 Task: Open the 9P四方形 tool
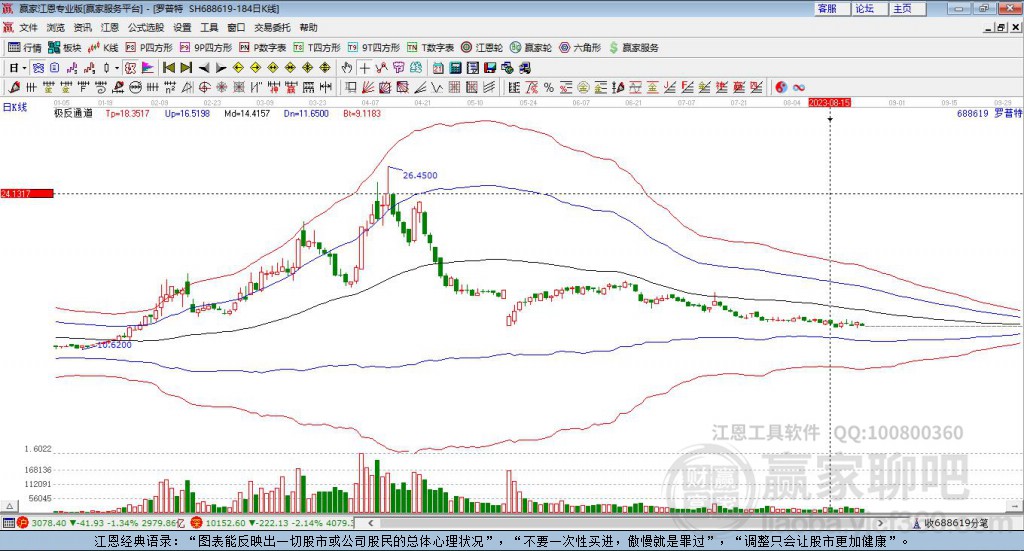point(206,48)
